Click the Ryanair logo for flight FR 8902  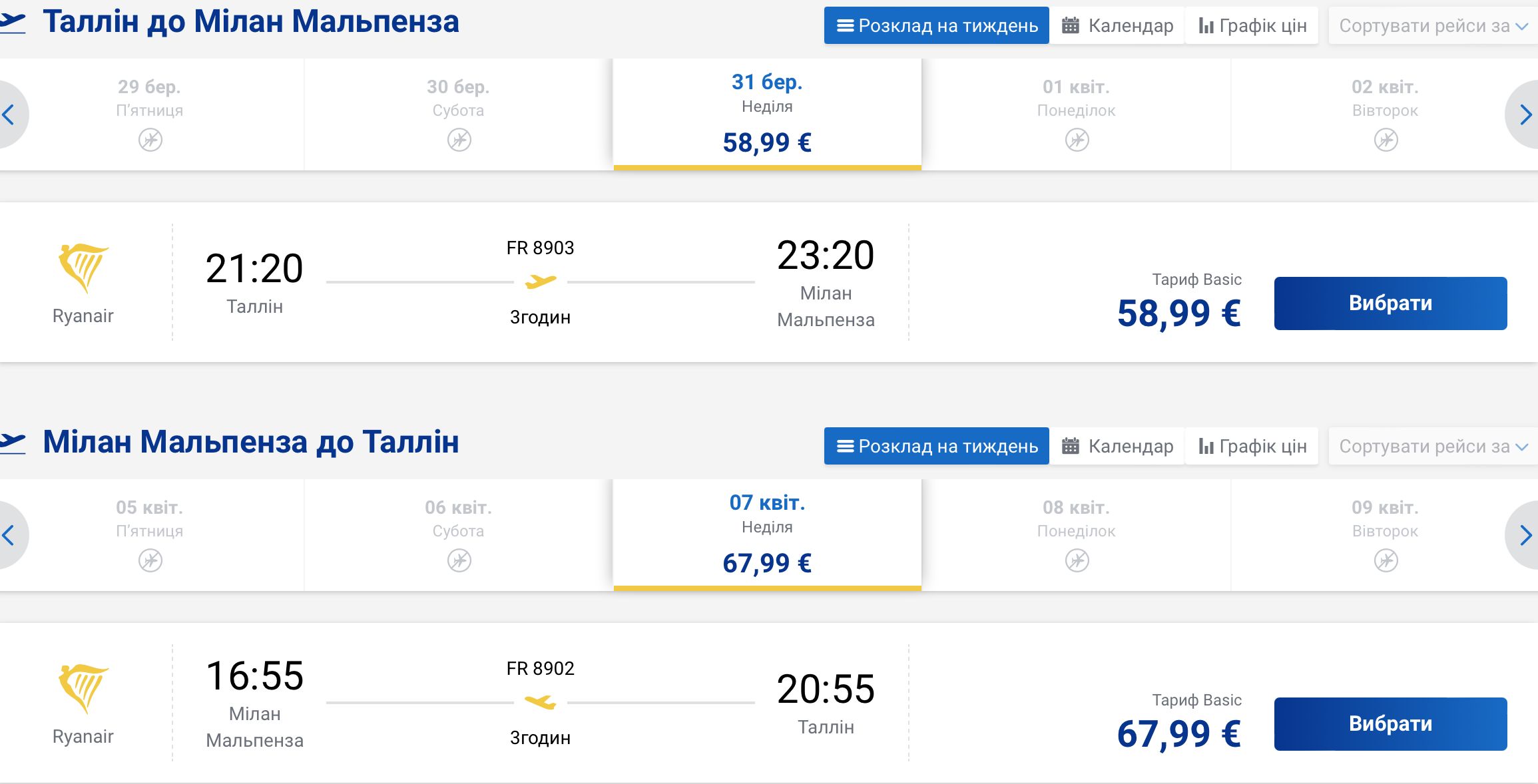[x=83, y=689]
